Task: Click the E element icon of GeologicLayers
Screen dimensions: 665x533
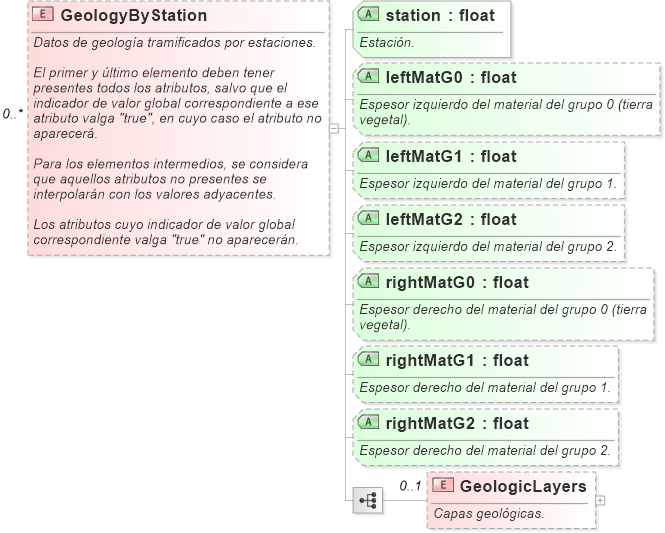Action: pos(443,485)
